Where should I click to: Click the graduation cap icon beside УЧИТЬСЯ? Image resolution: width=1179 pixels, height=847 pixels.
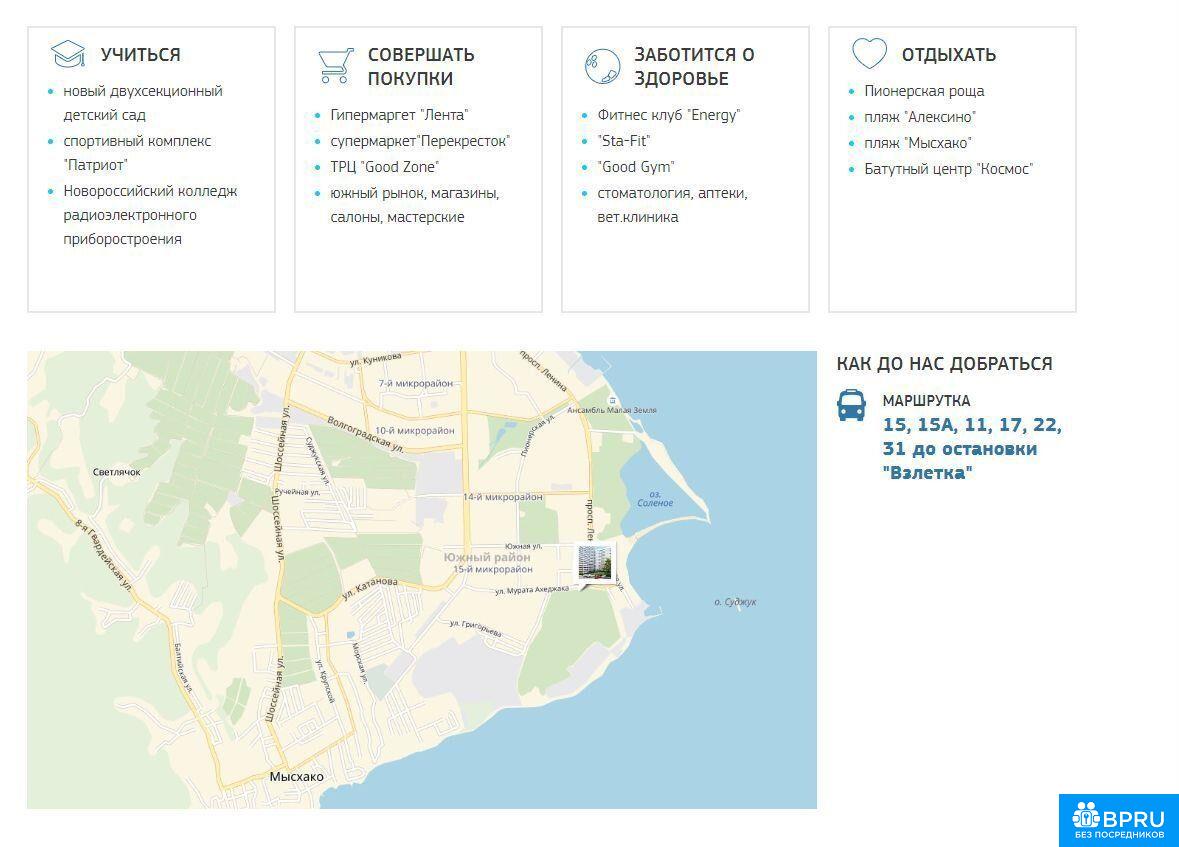tap(69, 54)
